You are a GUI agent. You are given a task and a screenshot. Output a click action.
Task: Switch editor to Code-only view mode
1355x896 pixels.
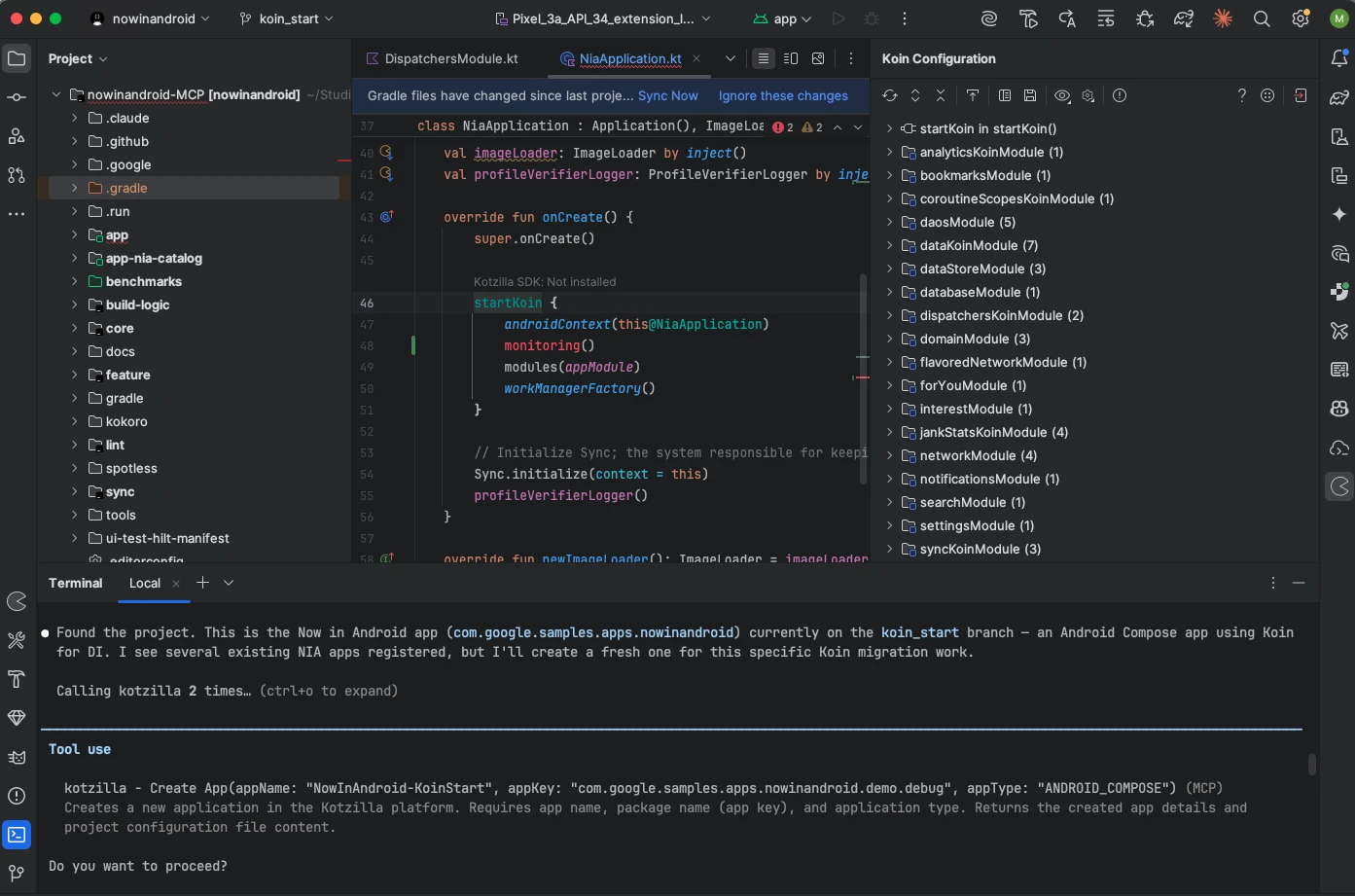coord(764,58)
